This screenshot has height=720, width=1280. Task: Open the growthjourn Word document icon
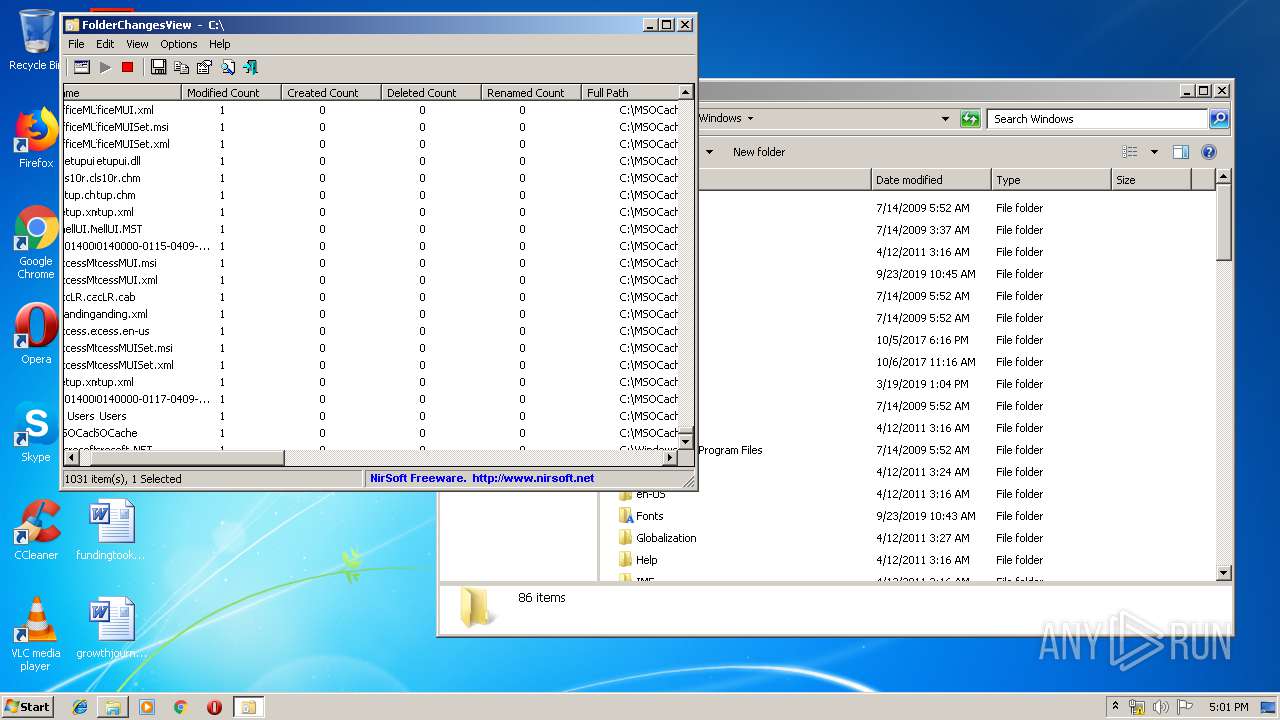tap(110, 629)
